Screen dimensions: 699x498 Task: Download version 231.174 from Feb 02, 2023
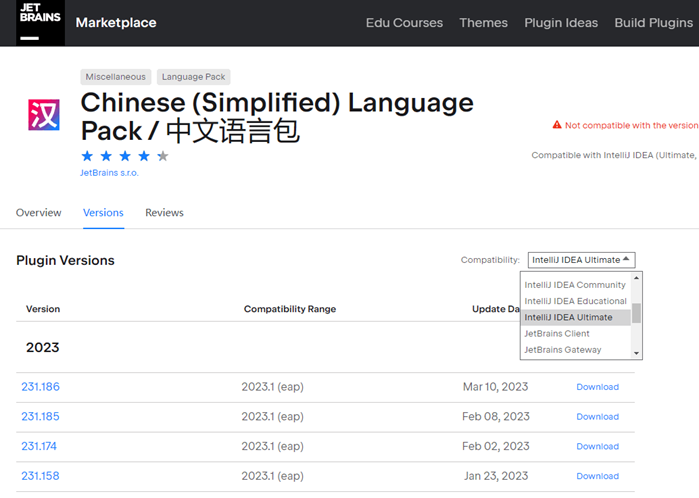pyautogui.click(x=597, y=446)
